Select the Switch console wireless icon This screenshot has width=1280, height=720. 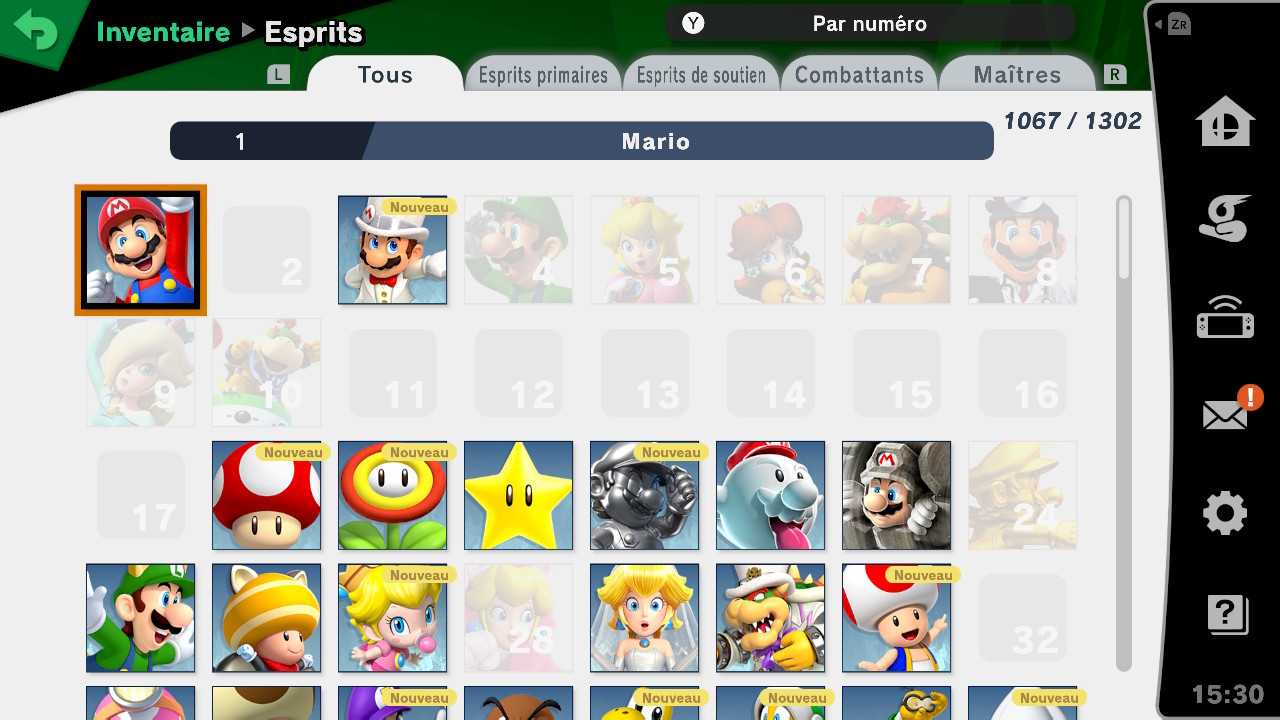pos(1225,317)
